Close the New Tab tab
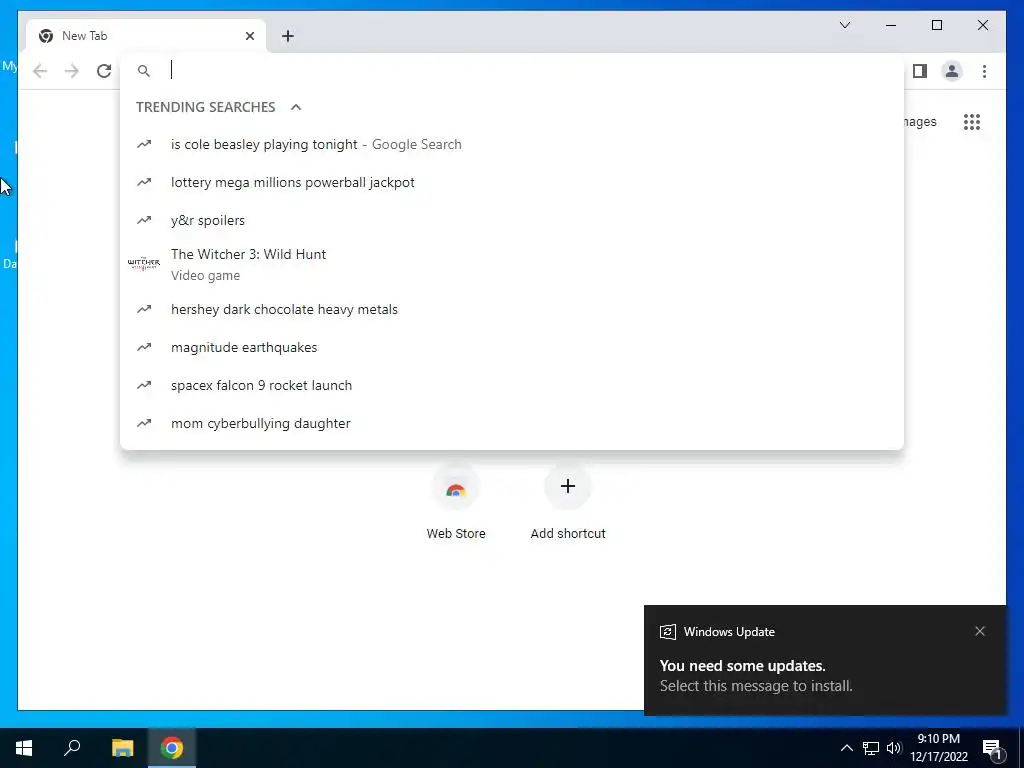This screenshot has width=1024, height=768. click(249, 36)
